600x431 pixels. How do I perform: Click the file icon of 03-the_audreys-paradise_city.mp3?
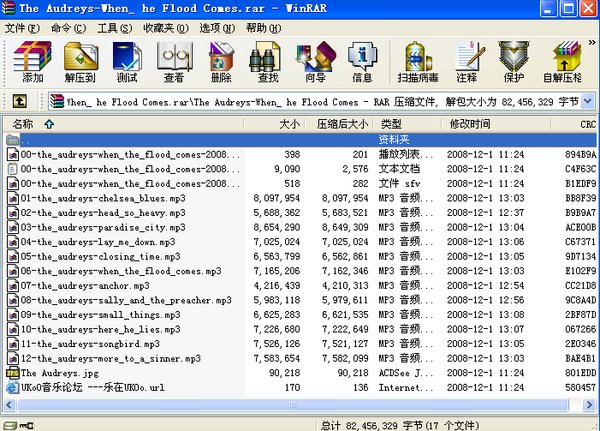point(13,227)
